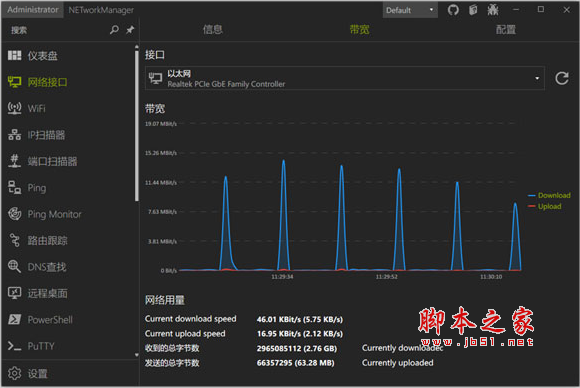Switch to the 配置 tab
This screenshot has width=580, height=388.
point(506,29)
